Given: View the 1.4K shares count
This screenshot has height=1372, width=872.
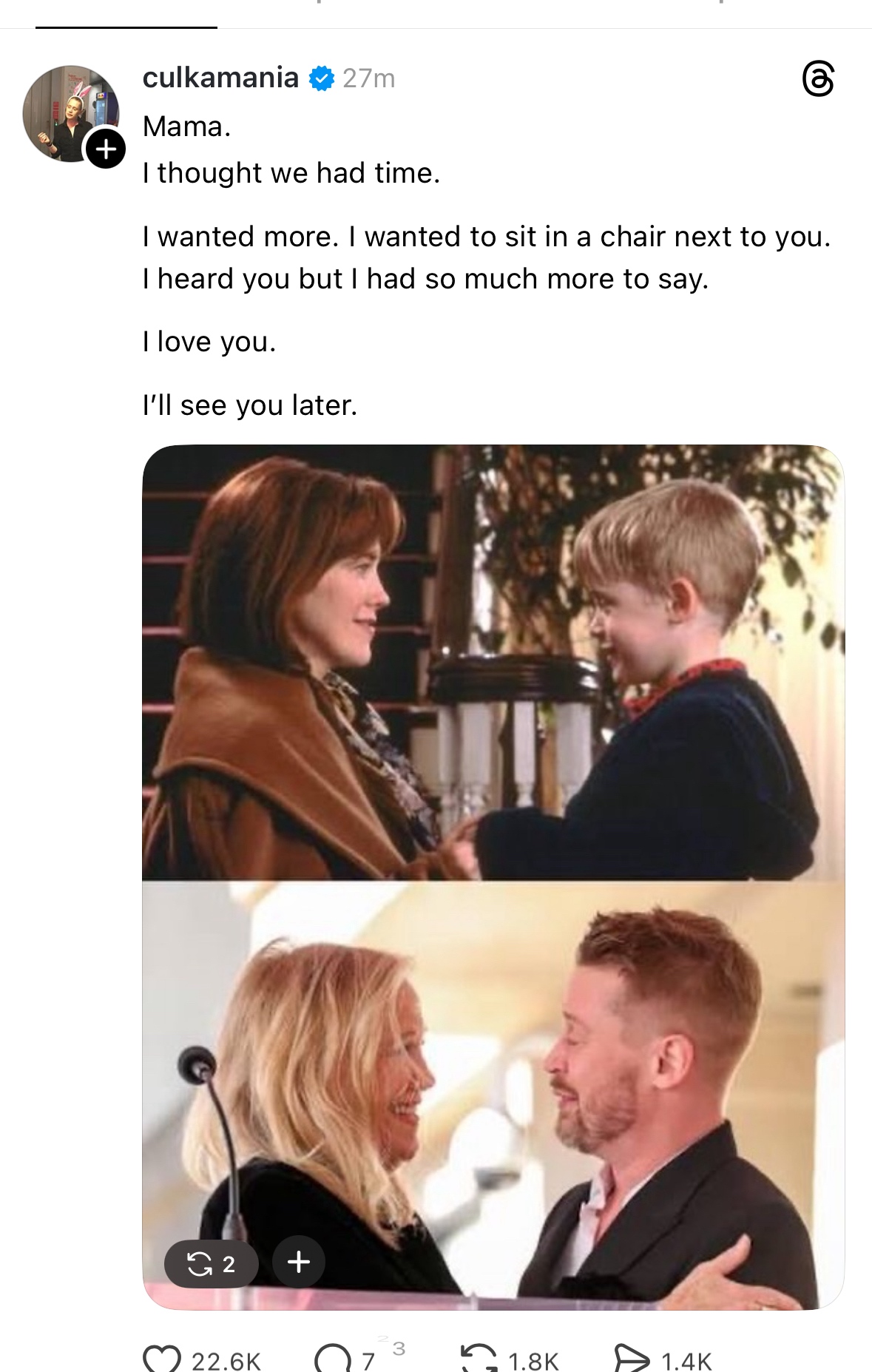Looking at the screenshot, I should coord(686,1361).
